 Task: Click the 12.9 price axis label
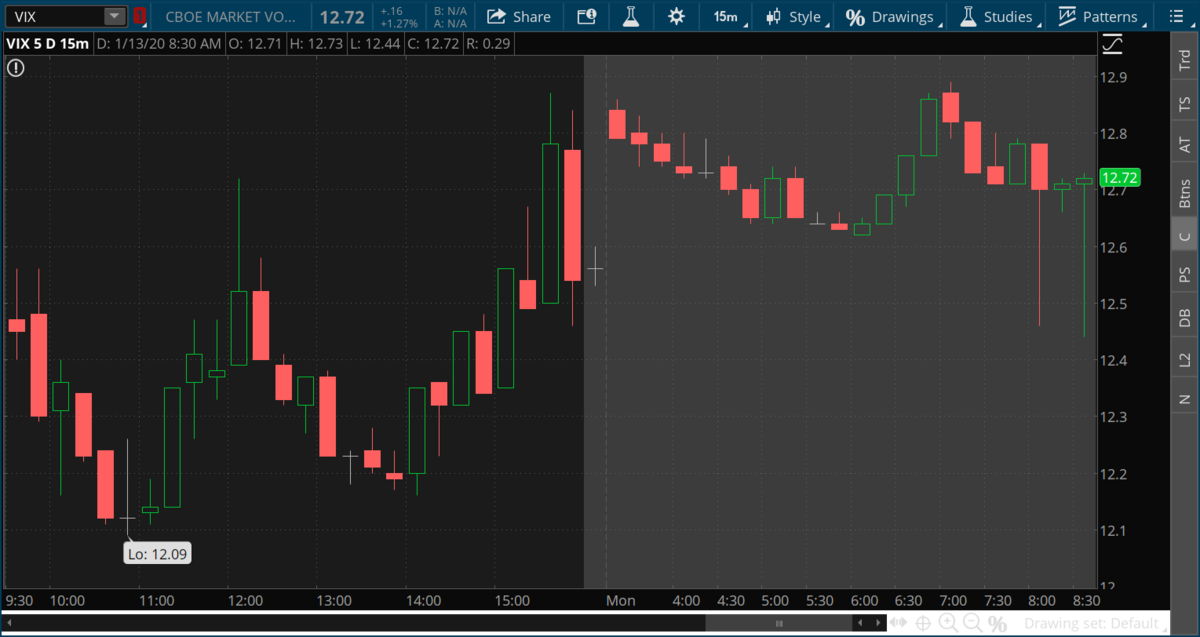(1114, 77)
